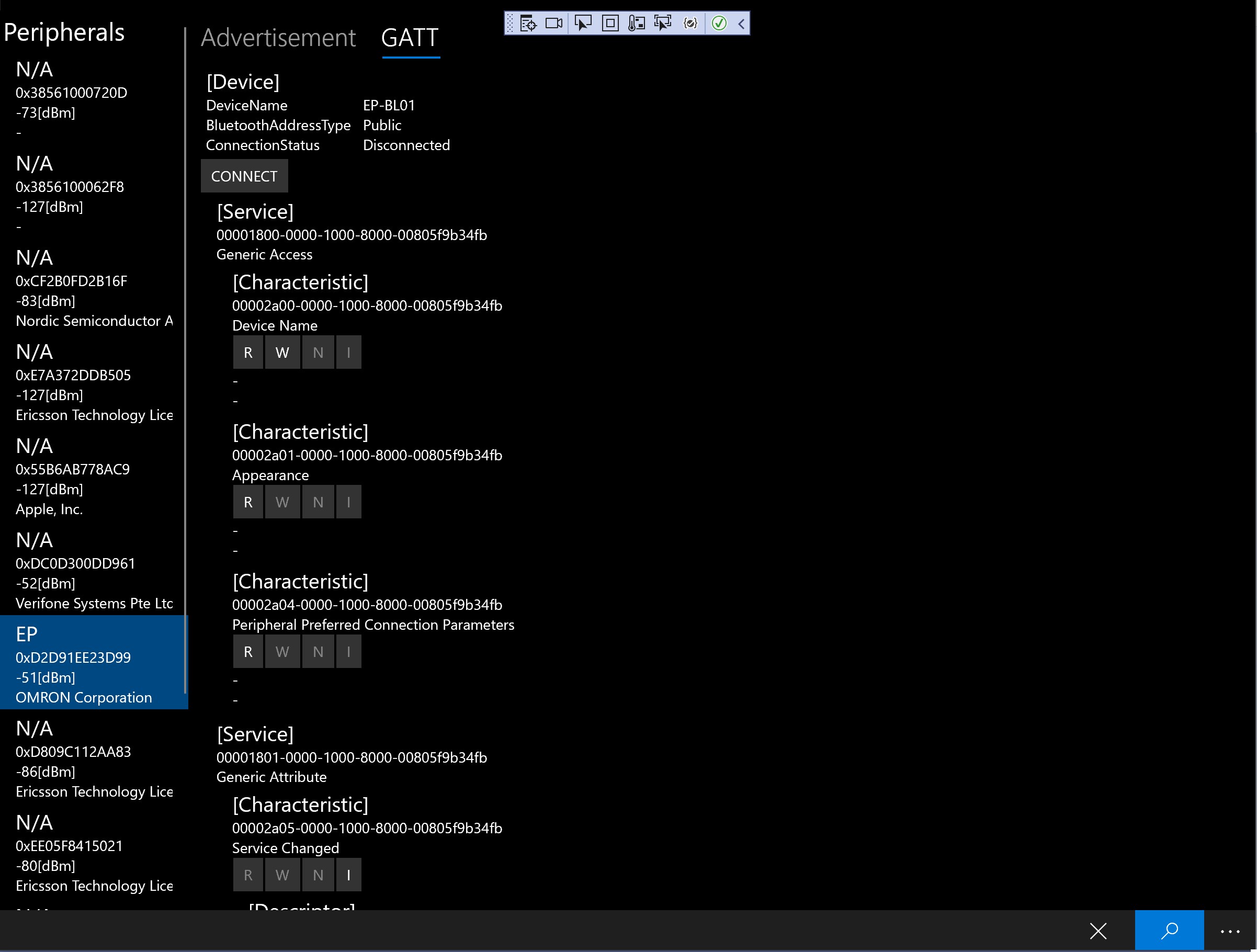1257x952 pixels.
Task: Click service UUID 00001800-0000-1000-8000-00805f9b34fb
Action: click(352, 235)
